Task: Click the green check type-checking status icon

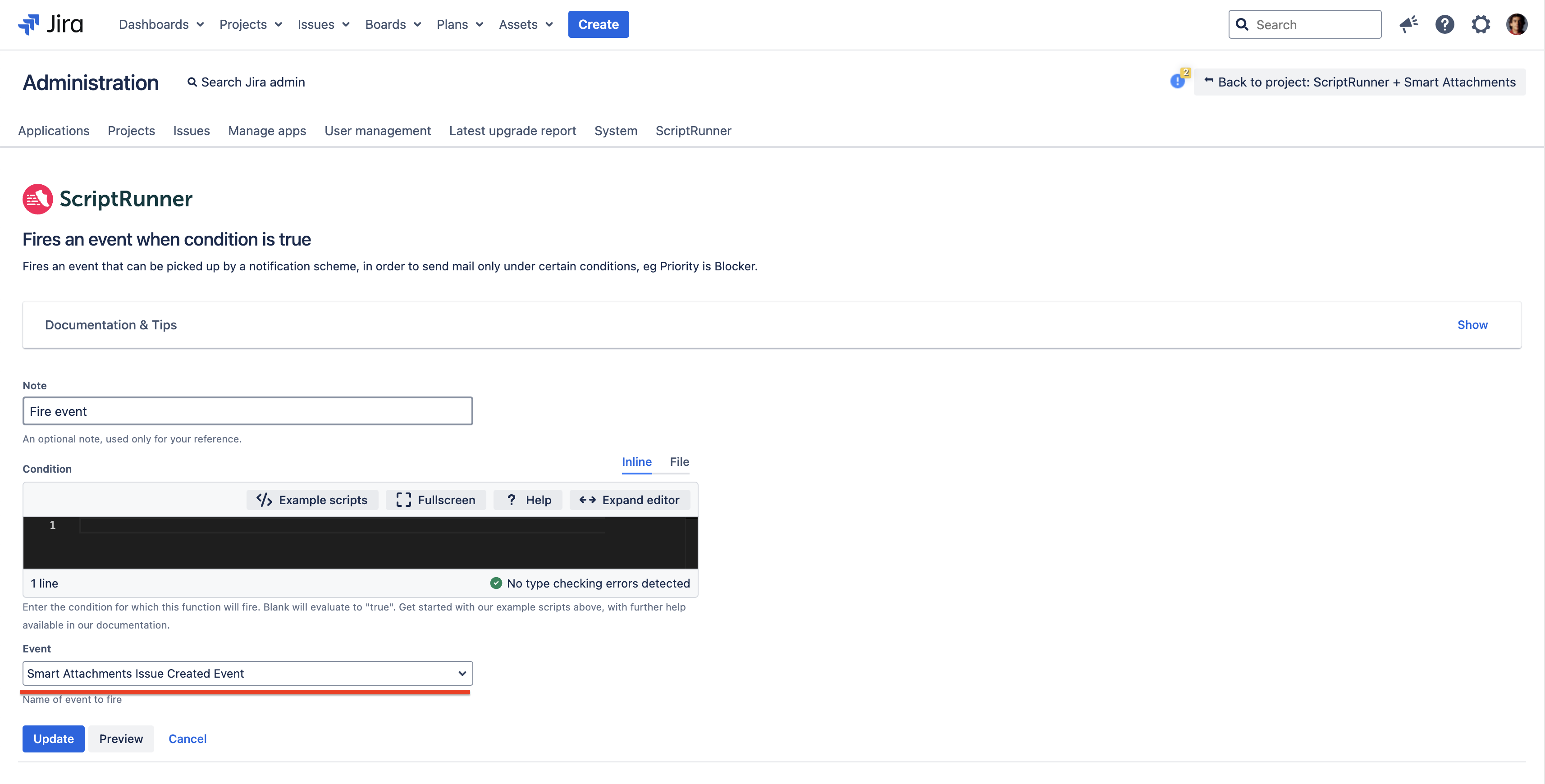Action: point(495,583)
